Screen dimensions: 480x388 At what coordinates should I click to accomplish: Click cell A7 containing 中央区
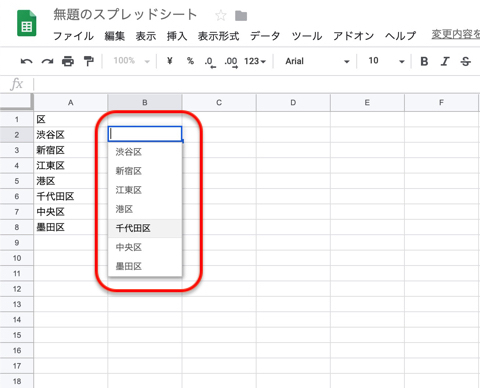pos(71,212)
